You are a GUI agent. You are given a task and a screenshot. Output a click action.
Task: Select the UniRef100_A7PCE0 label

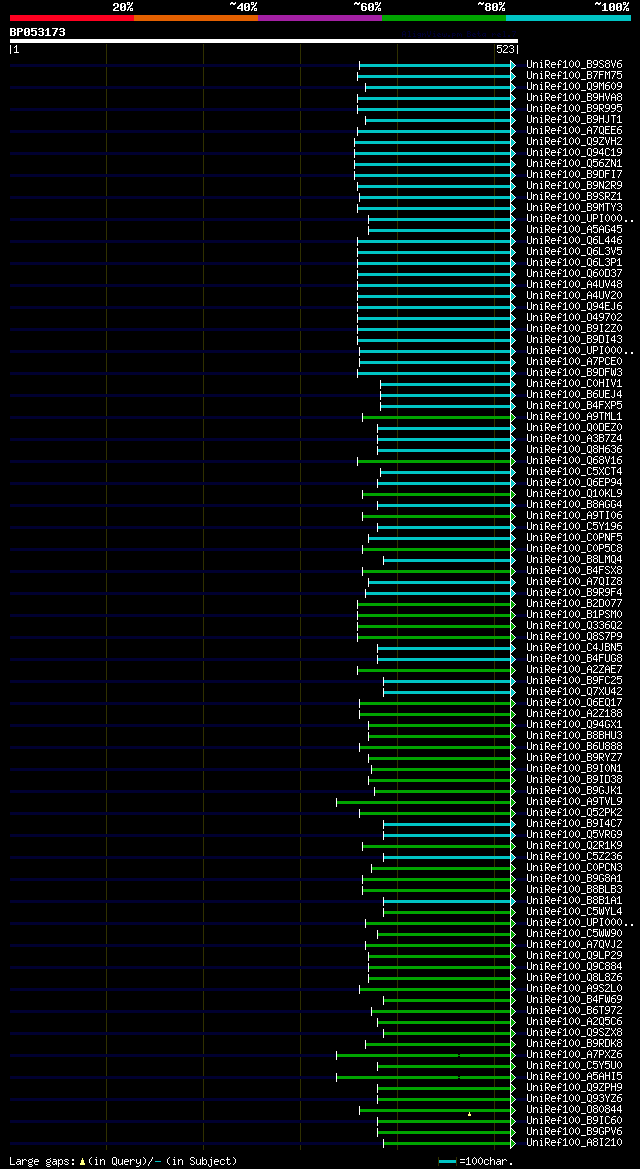(x=574, y=362)
